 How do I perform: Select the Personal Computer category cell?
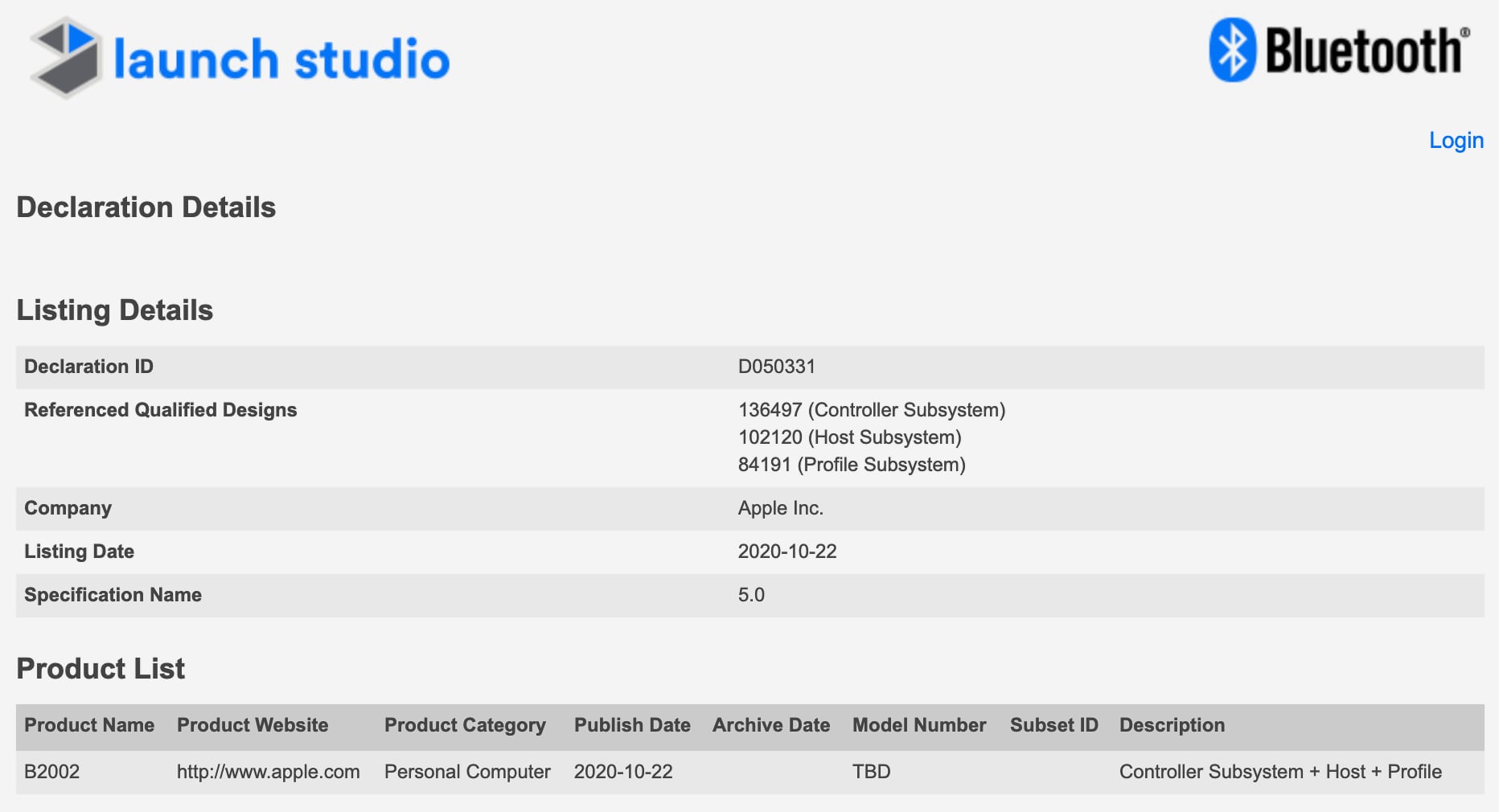[x=467, y=772]
